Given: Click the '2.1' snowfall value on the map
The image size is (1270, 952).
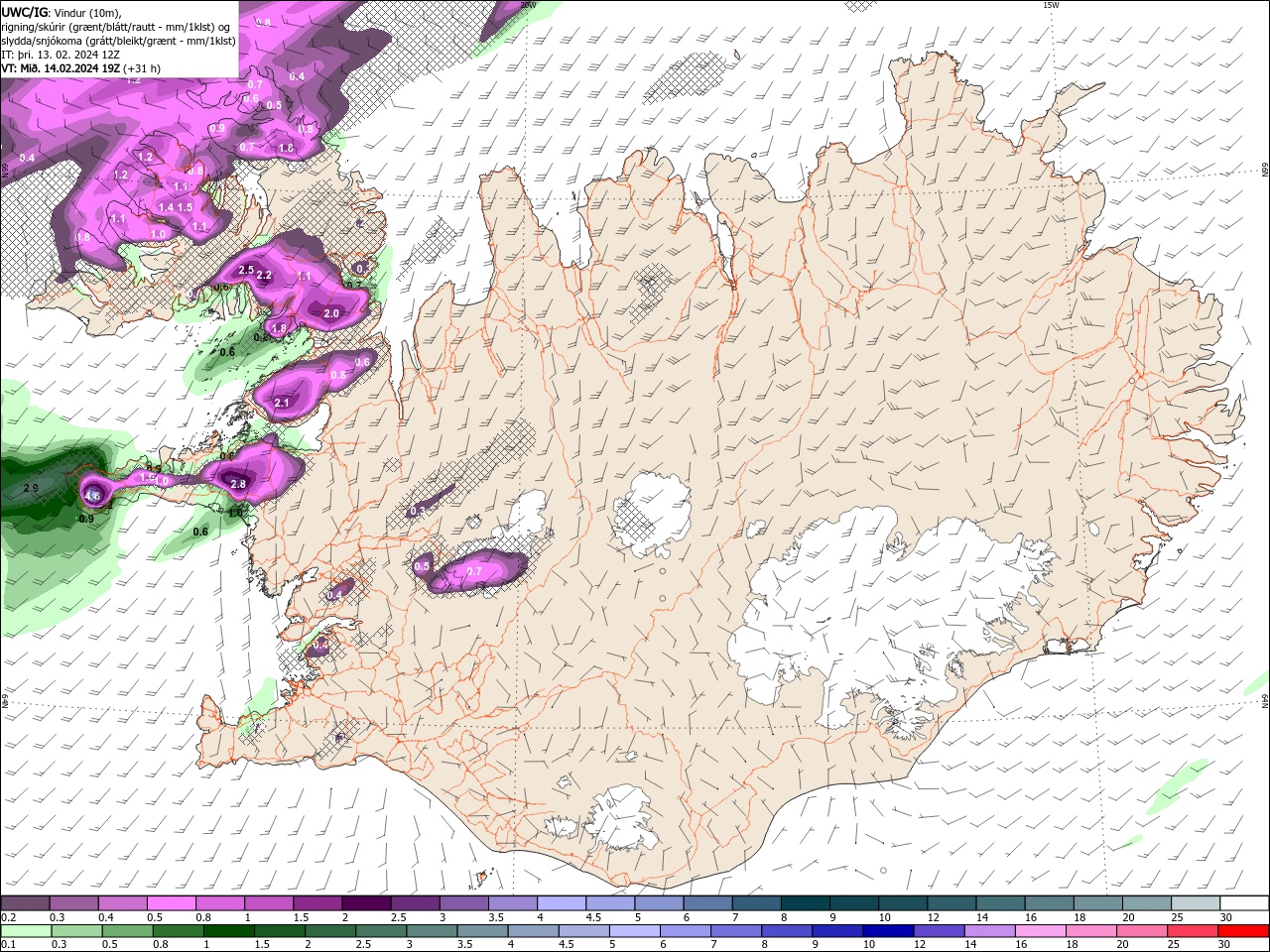Looking at the screenshot, I should coord(282,403).
